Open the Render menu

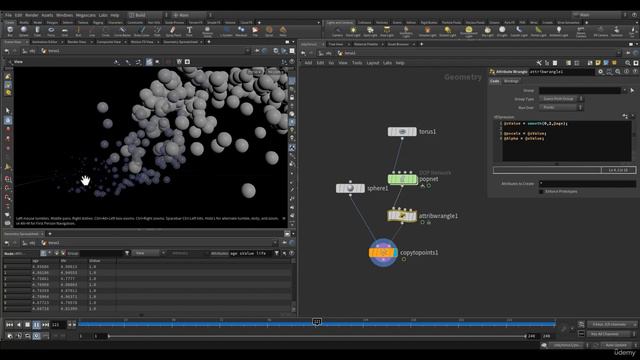(x=31, y=15)
